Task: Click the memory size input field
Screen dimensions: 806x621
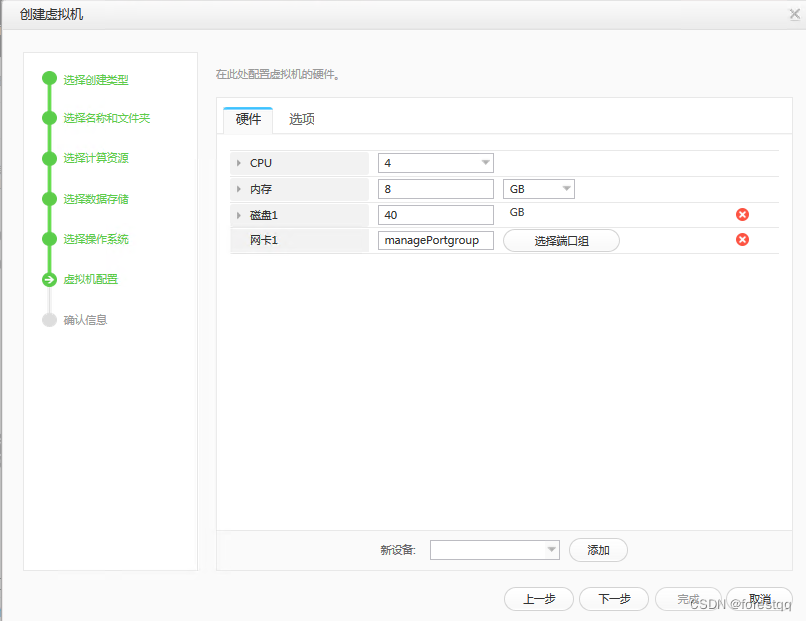Action: [x=435, y=189]
